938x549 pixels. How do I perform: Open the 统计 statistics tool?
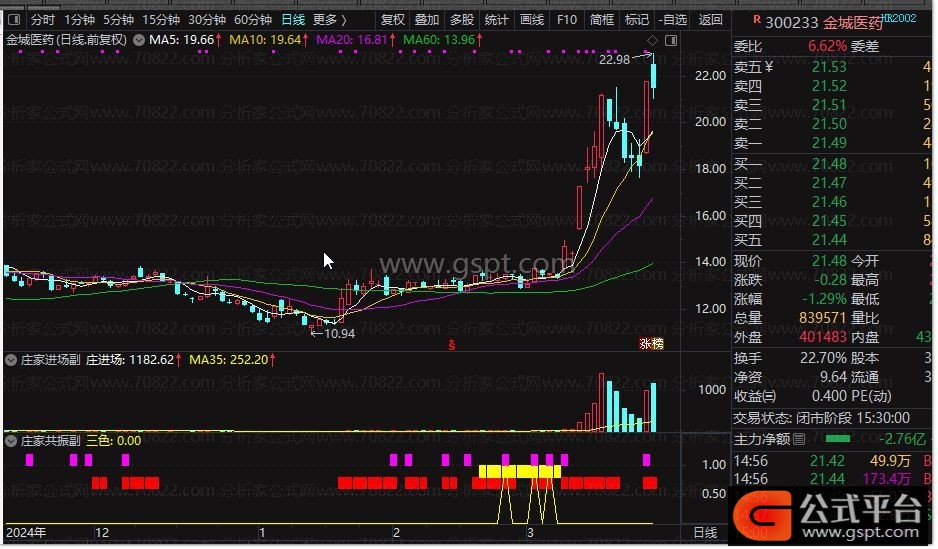click(x=497, y=20)
